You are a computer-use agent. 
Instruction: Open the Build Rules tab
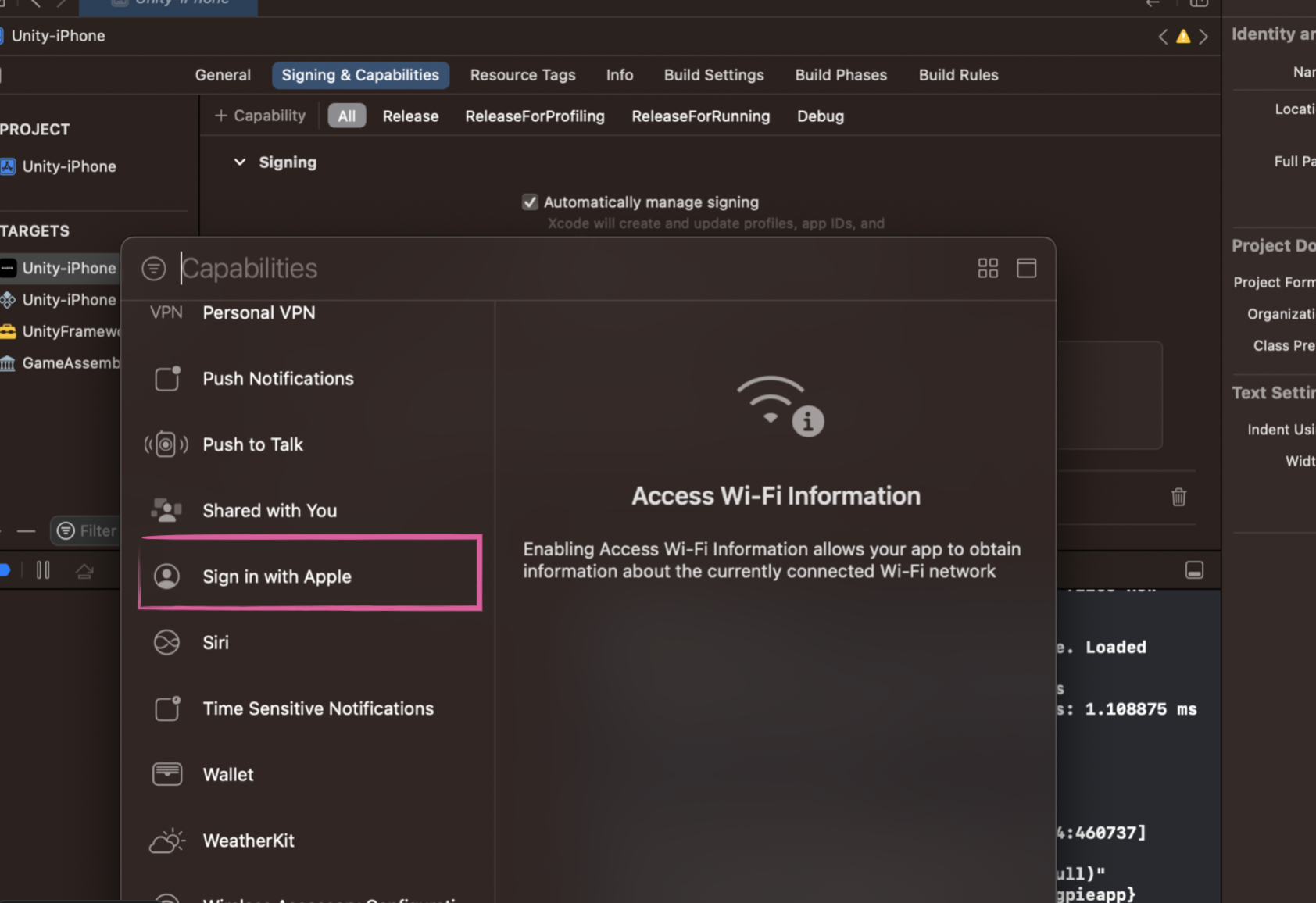point(959,75)
